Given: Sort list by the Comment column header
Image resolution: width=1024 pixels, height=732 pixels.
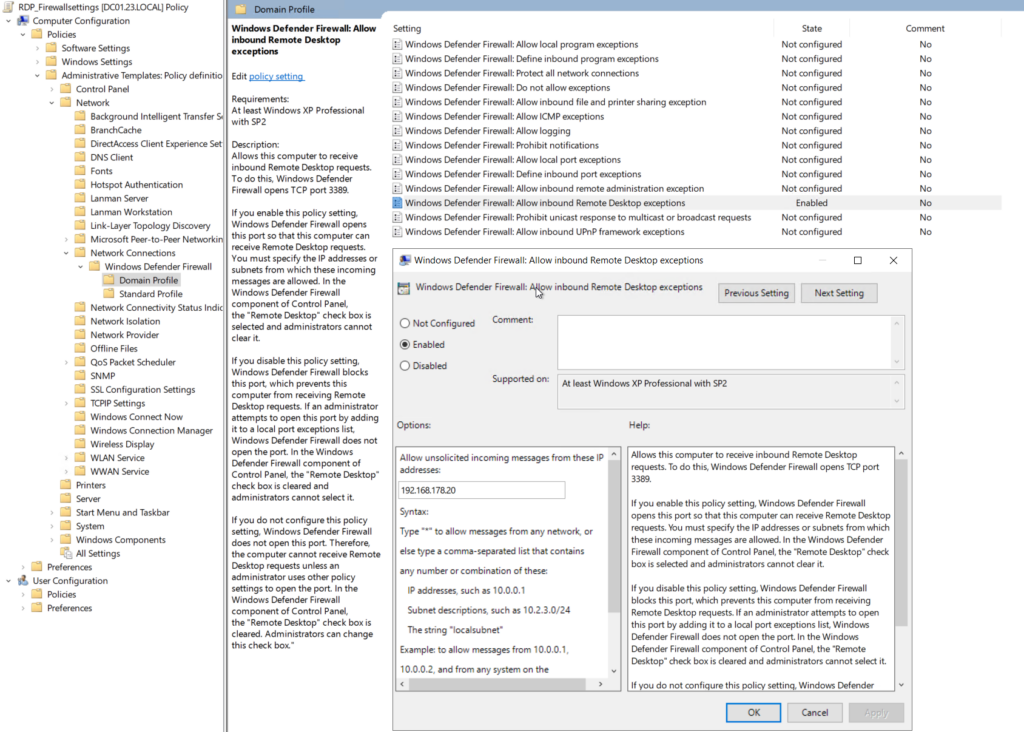Looking at the screenshot, I should pos(925,29).
